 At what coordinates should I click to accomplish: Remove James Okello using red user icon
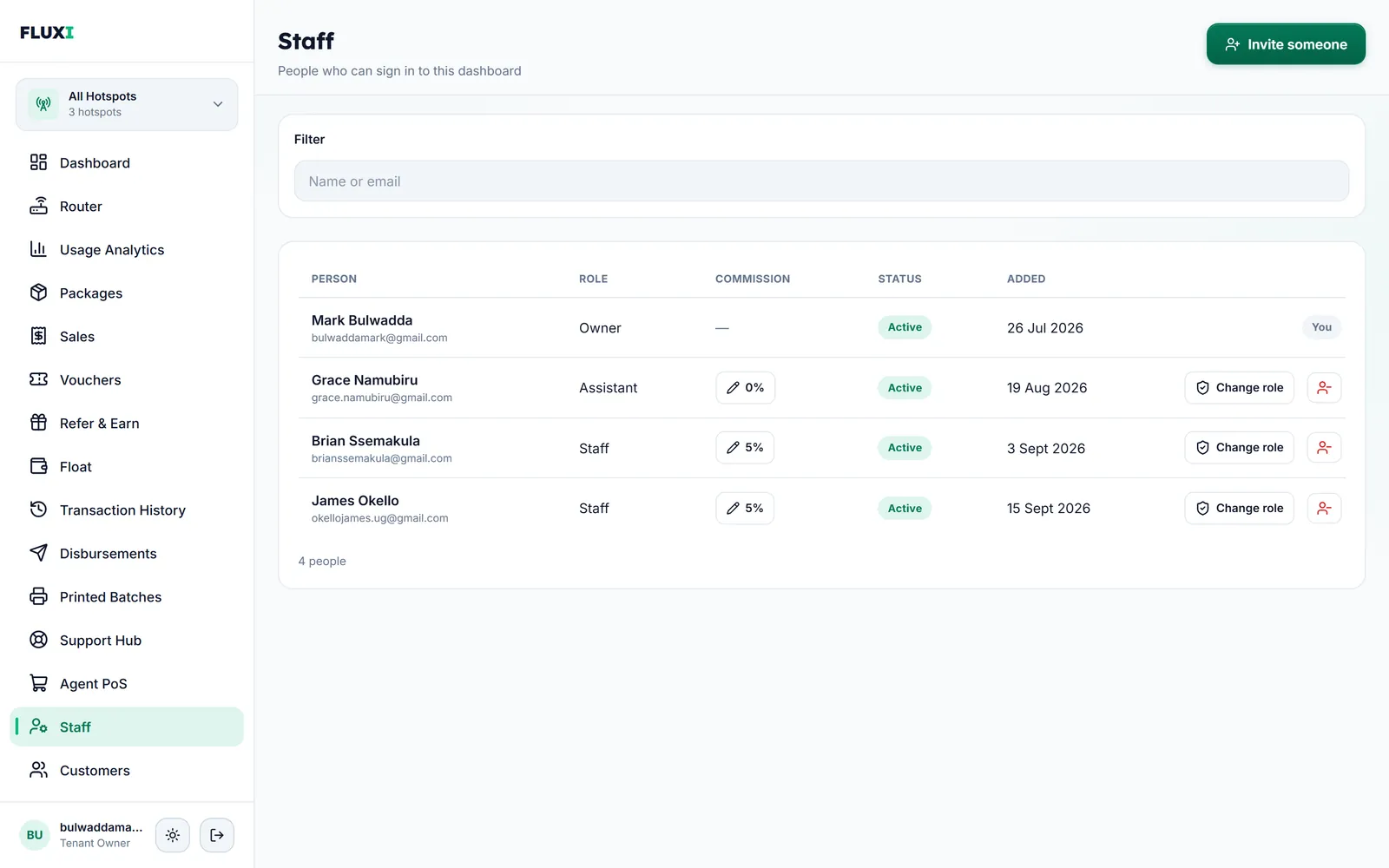(1324, 509)
